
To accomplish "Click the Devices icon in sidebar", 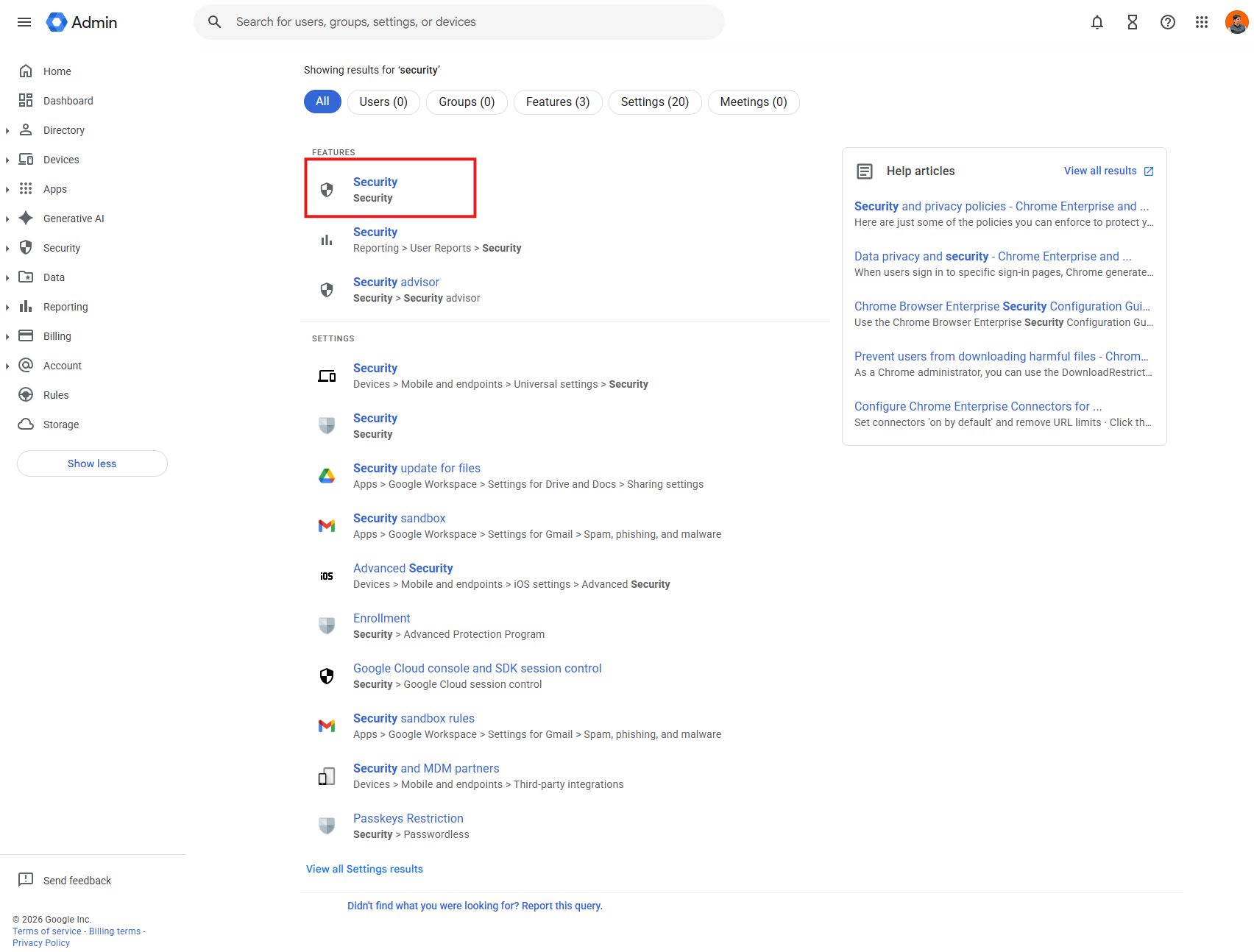I will tap(26, 160).
